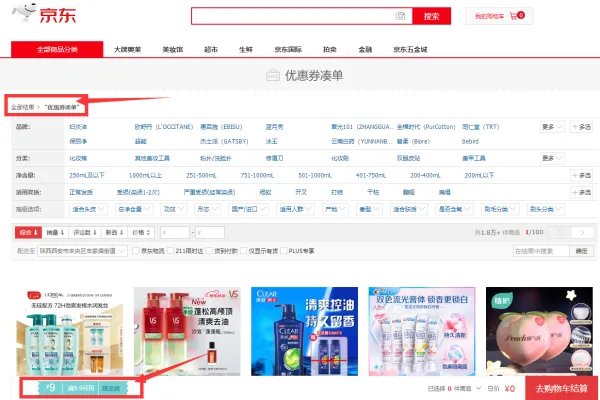
Task: Click 多选 in the hair type row
Action: [582, 192]
